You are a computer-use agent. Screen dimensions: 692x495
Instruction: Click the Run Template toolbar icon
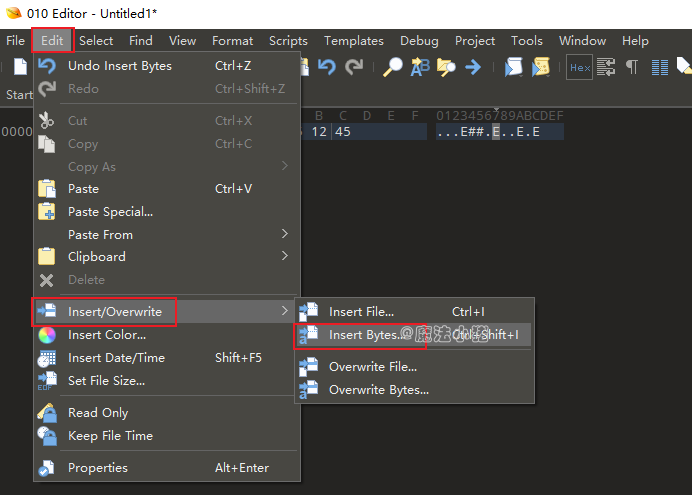point(540,67)
